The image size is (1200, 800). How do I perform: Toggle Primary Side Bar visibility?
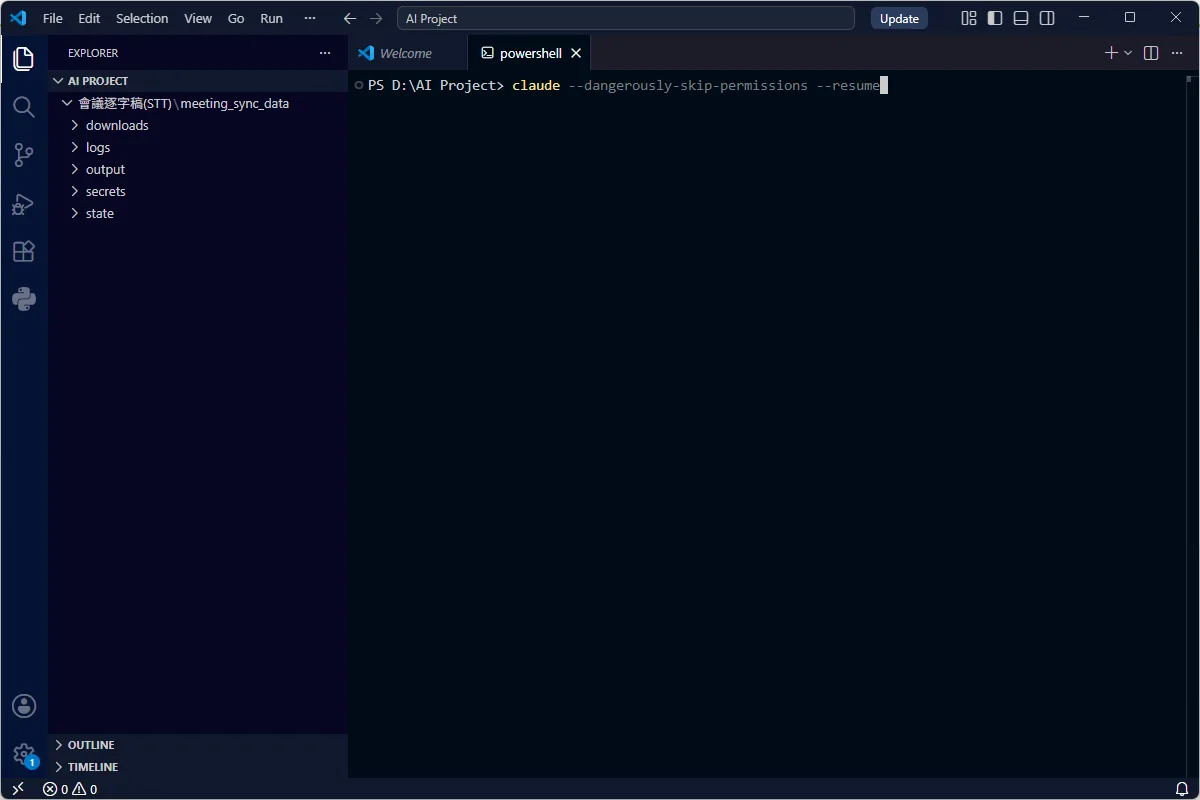995,18
